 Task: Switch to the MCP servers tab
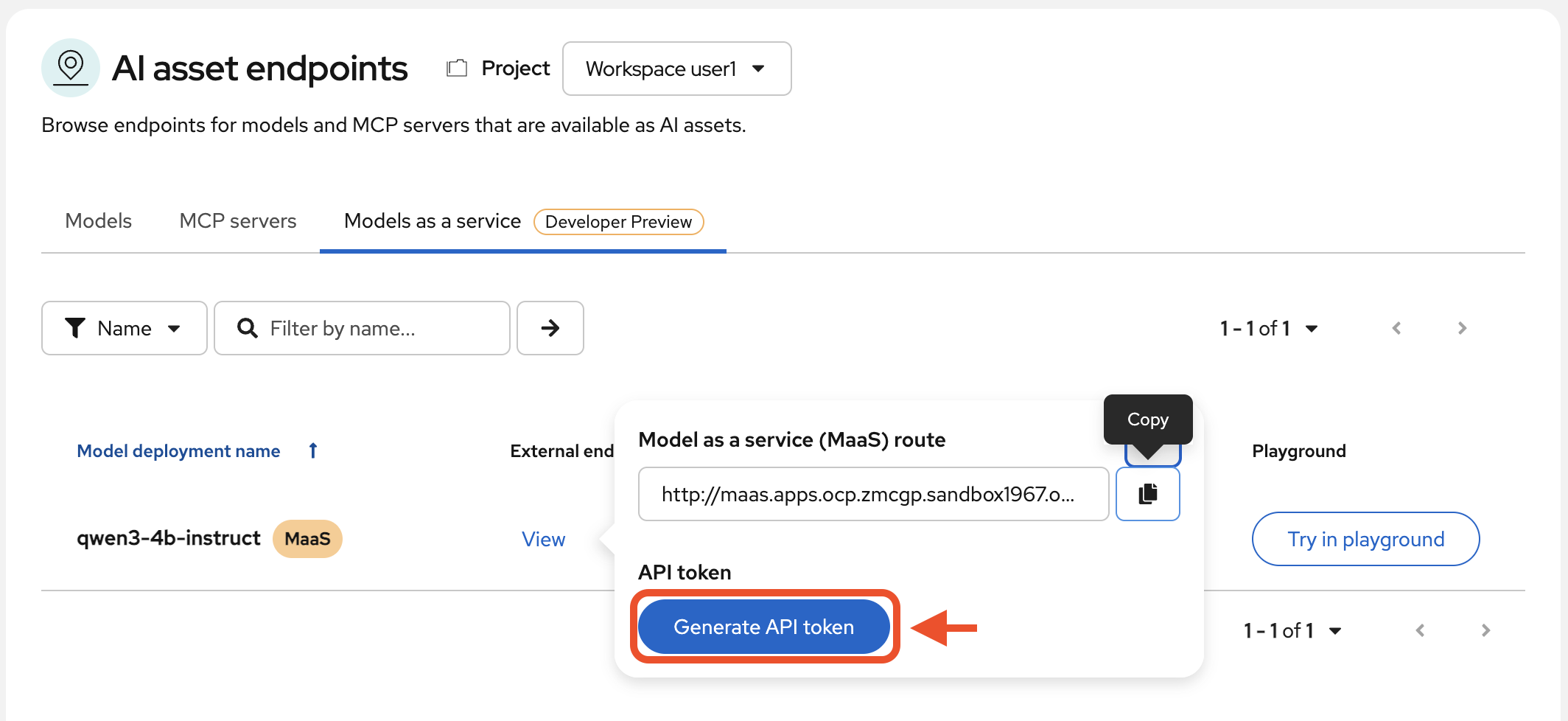click(238, 221)
